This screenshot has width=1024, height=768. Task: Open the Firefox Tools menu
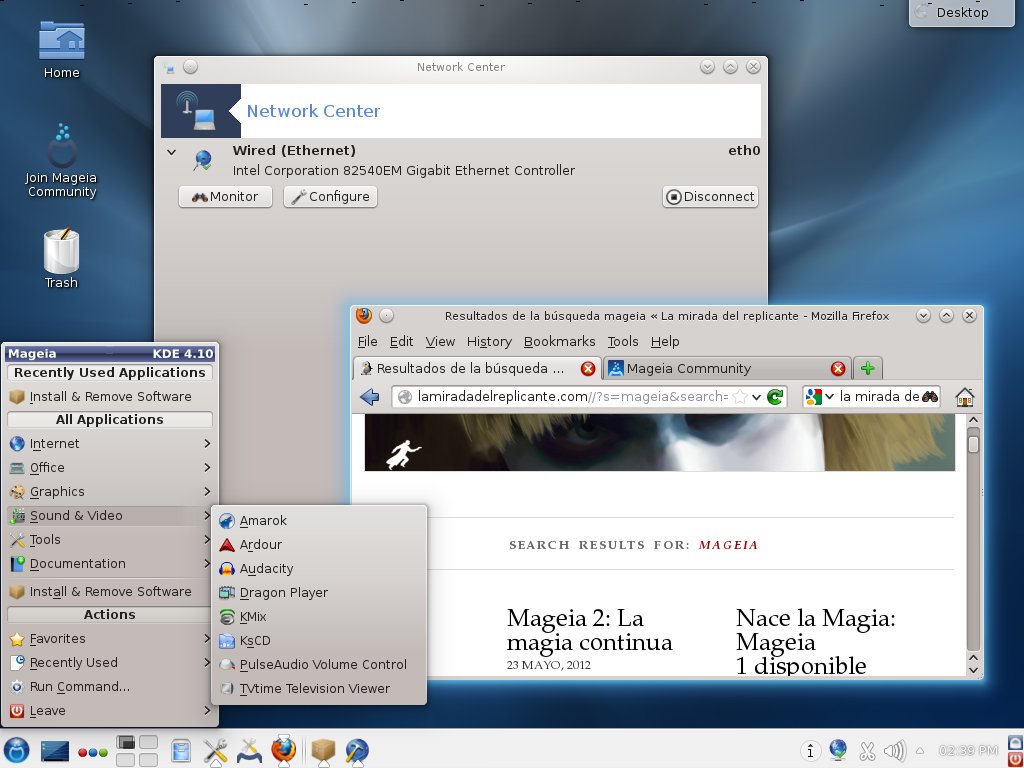(x=623, y=342)
